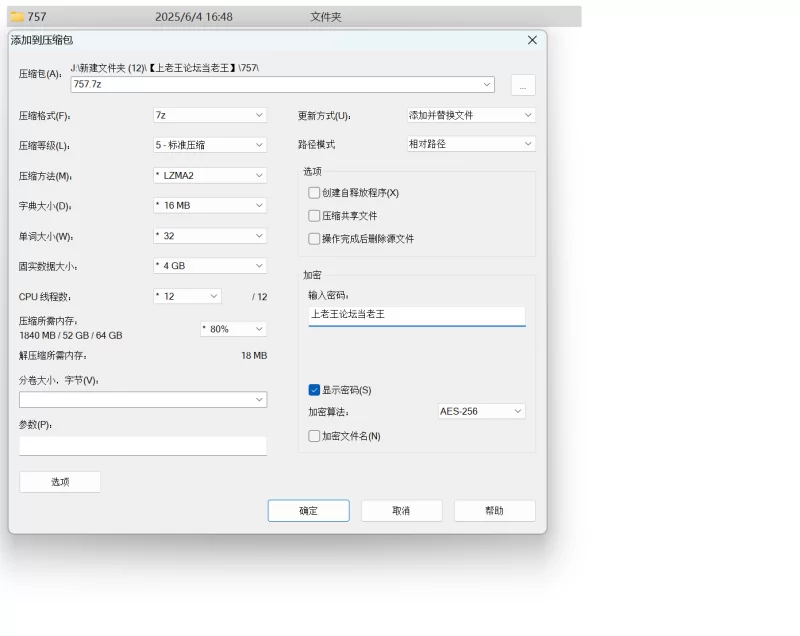Open help via 帮助 button

pos(494,511)
